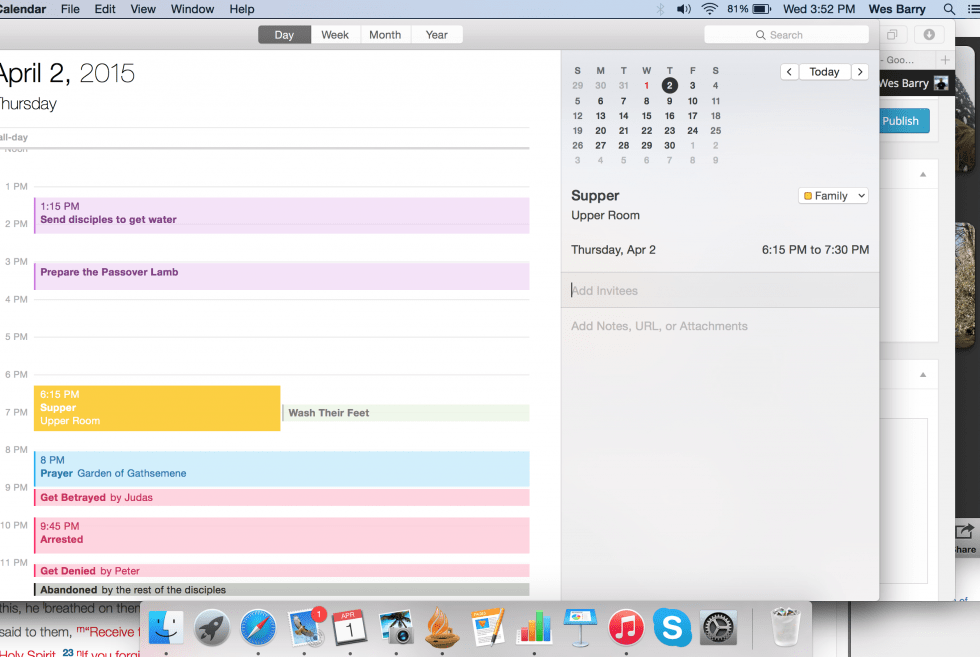Open the Window menu

(x=192, y=9)
